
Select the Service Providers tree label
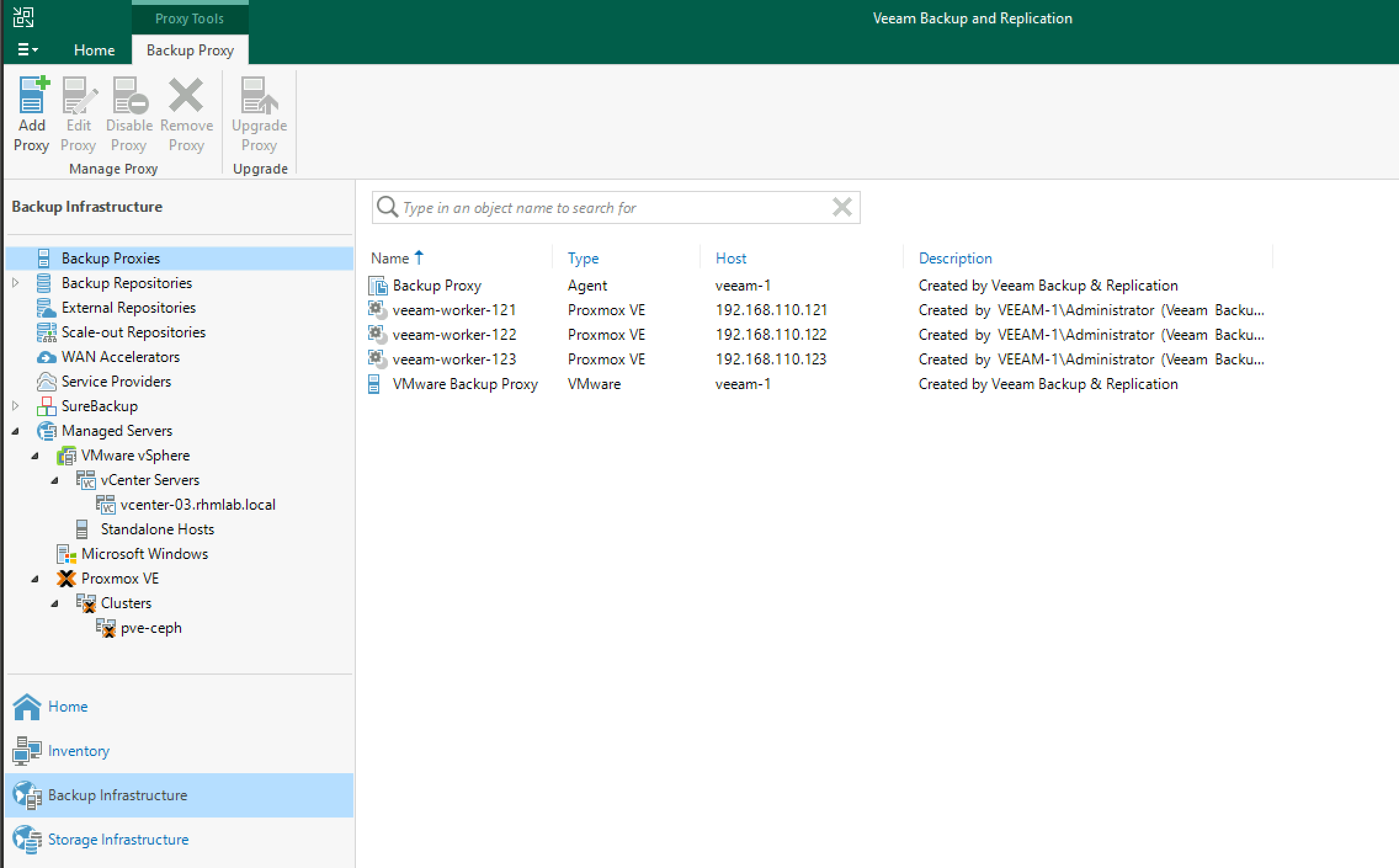[116, 382]
